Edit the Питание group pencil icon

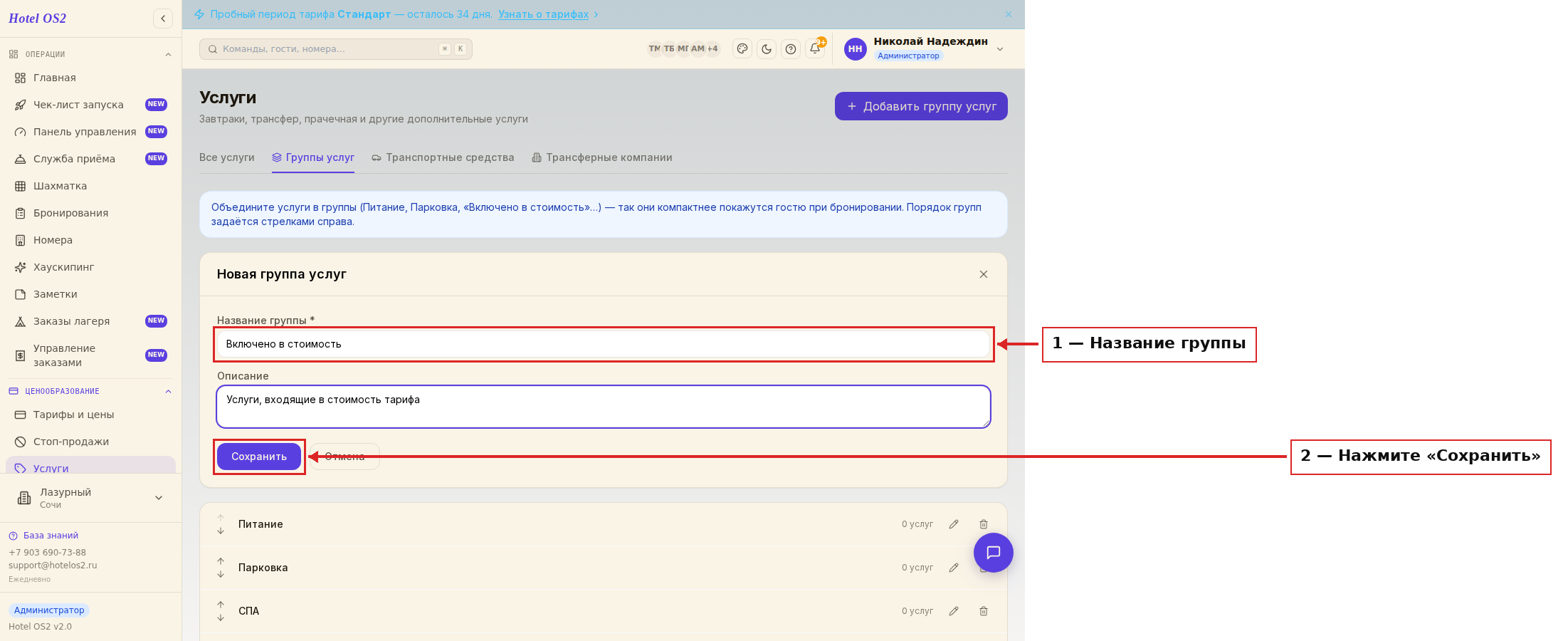click(x=954, y=524)
